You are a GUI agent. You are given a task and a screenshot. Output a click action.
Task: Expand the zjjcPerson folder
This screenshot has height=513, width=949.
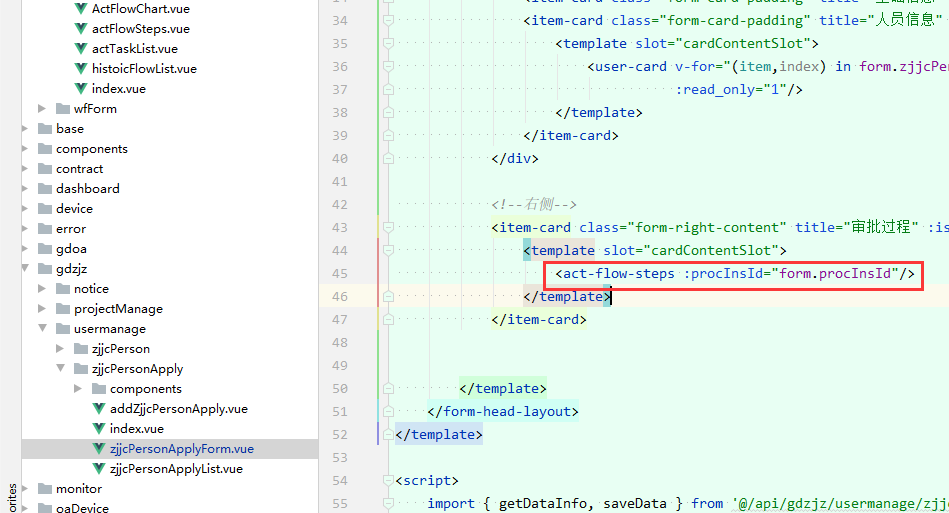pyautogui.click(x=59, y=349)
